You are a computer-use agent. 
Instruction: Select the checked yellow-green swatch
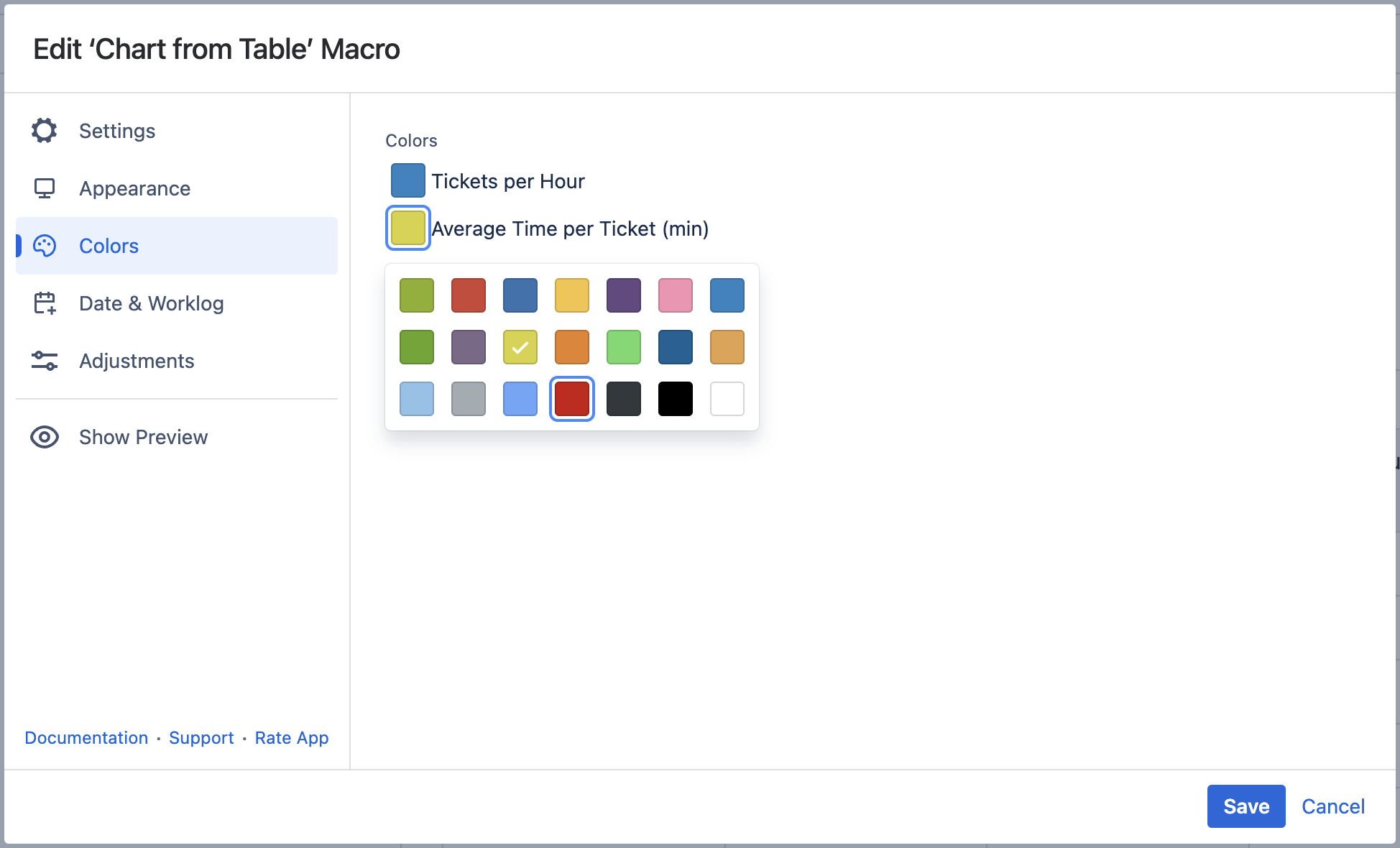[520, 347]
